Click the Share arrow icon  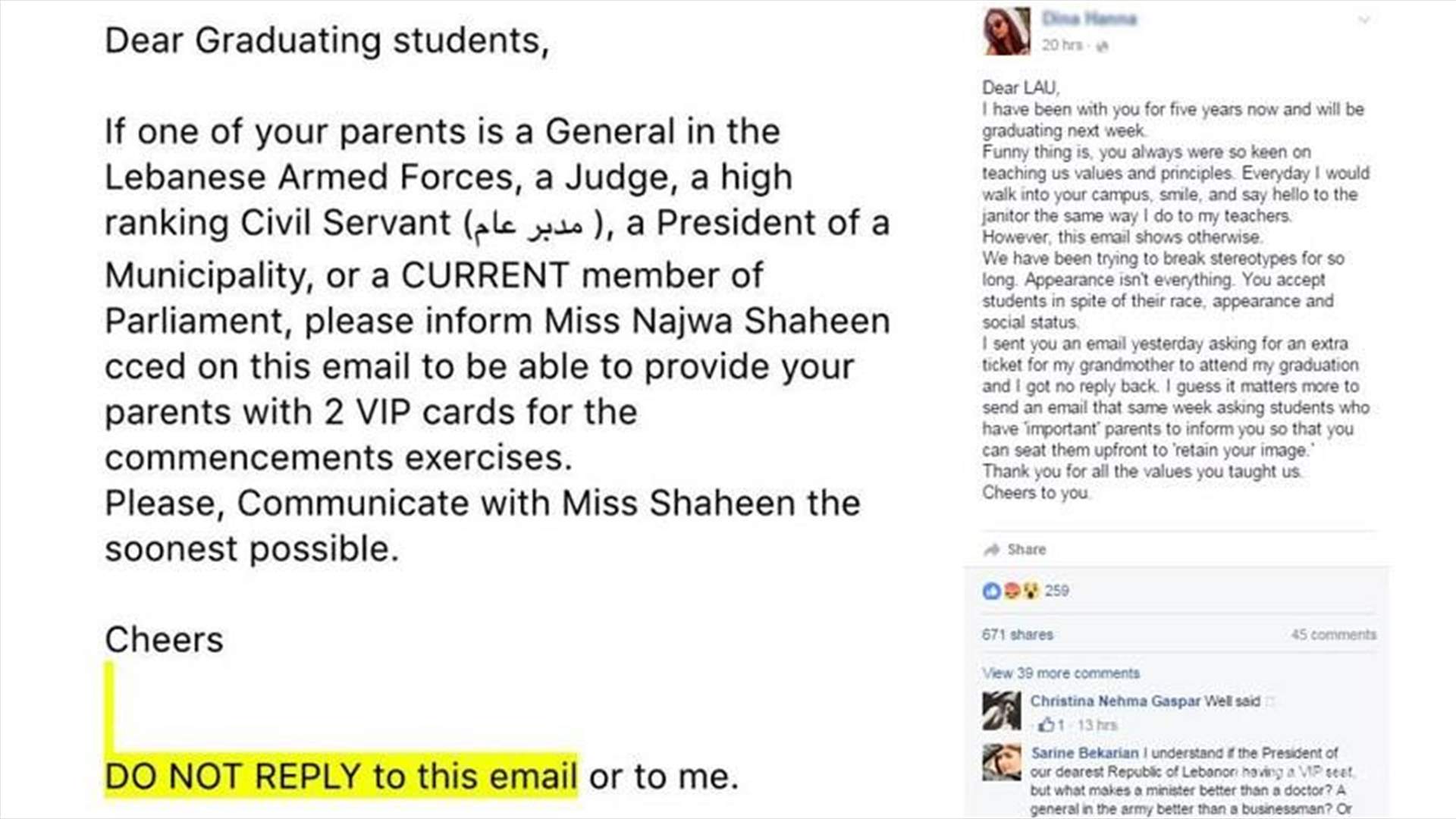tap(991, 549)
